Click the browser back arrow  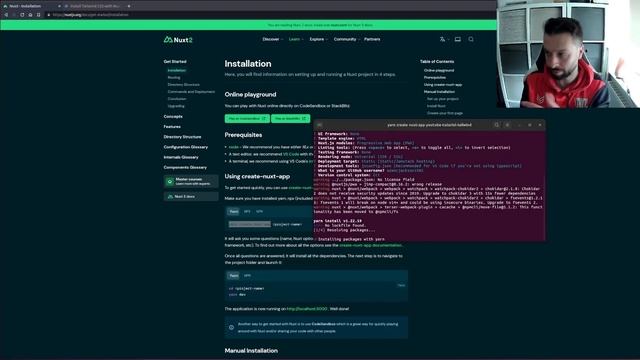coord(6,15)
